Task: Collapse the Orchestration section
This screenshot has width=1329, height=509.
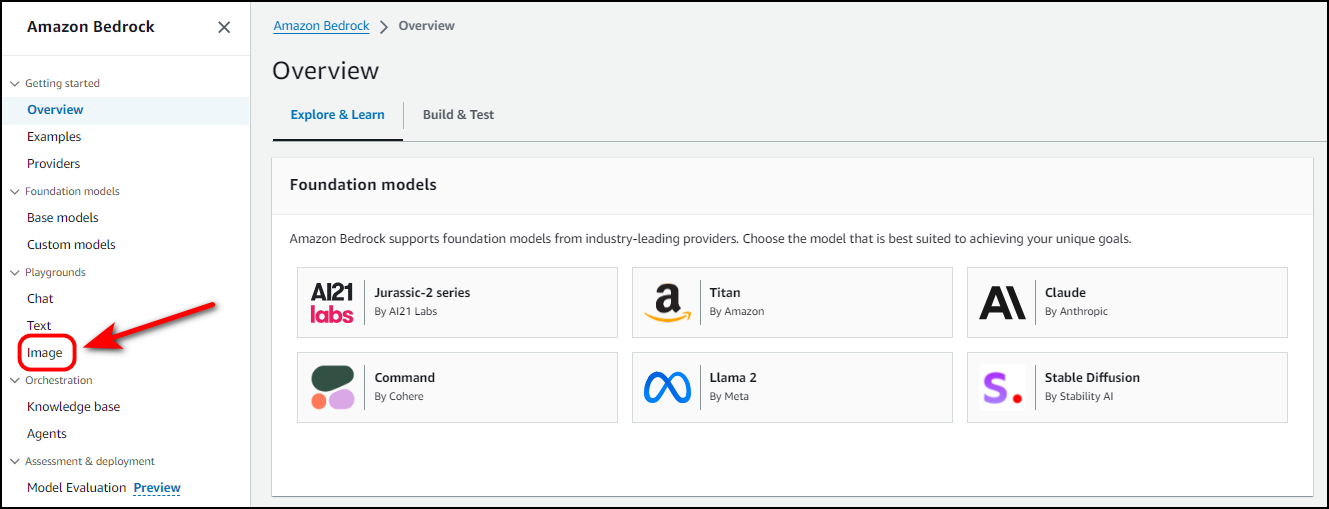Action: tap(15, 380)
